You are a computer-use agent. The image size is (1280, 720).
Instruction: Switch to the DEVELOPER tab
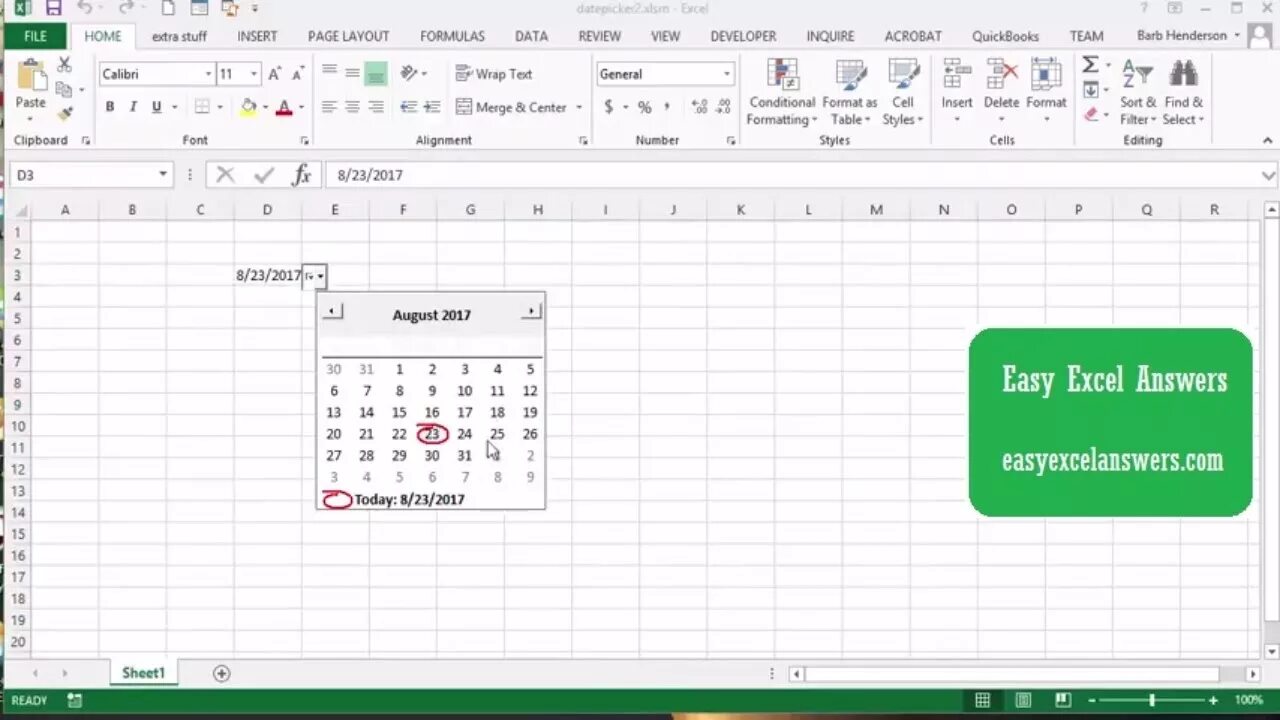coord(743,36)
